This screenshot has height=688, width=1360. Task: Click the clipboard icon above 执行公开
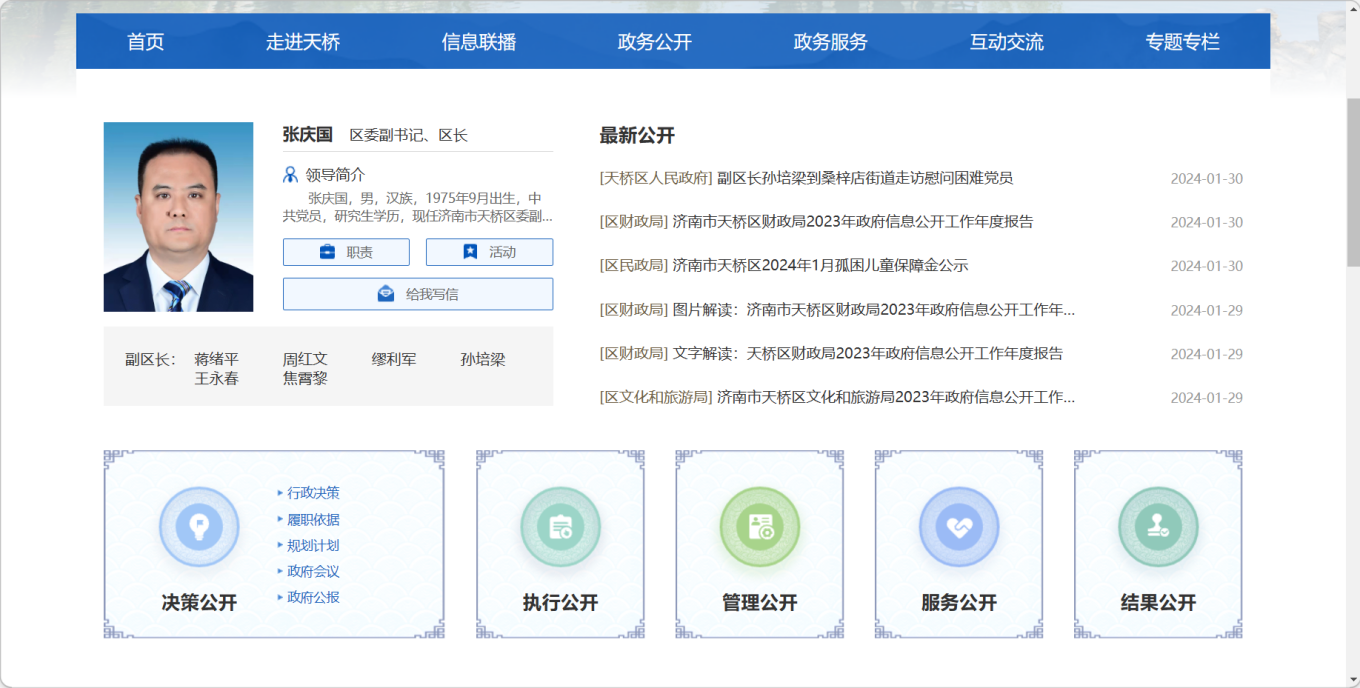[x=560, y=526]
